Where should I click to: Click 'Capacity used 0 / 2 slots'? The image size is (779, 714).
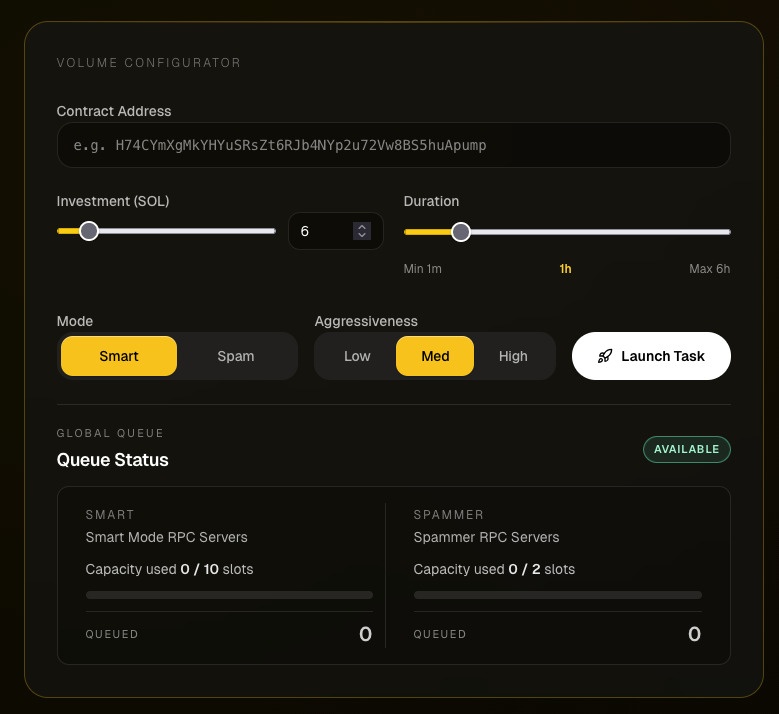click(494, 569)
